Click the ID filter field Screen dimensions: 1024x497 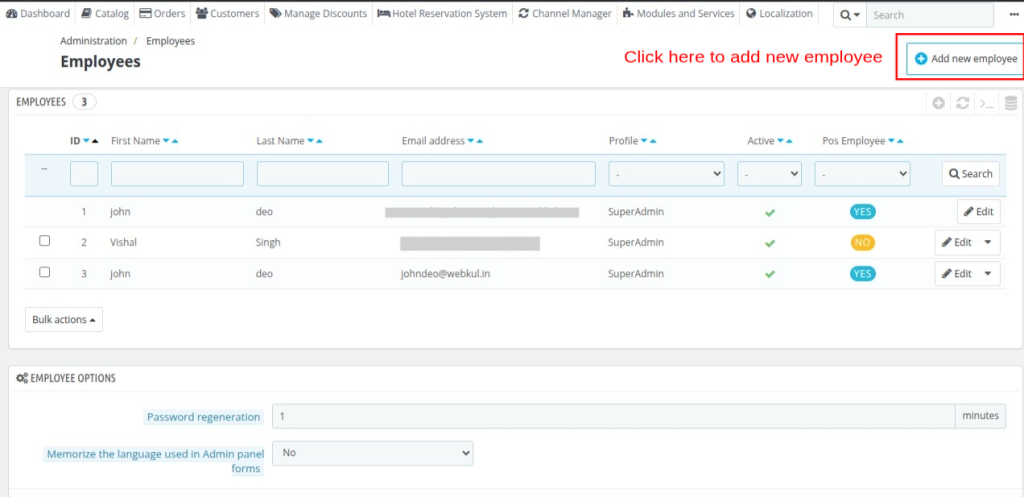tap(84, 174)
